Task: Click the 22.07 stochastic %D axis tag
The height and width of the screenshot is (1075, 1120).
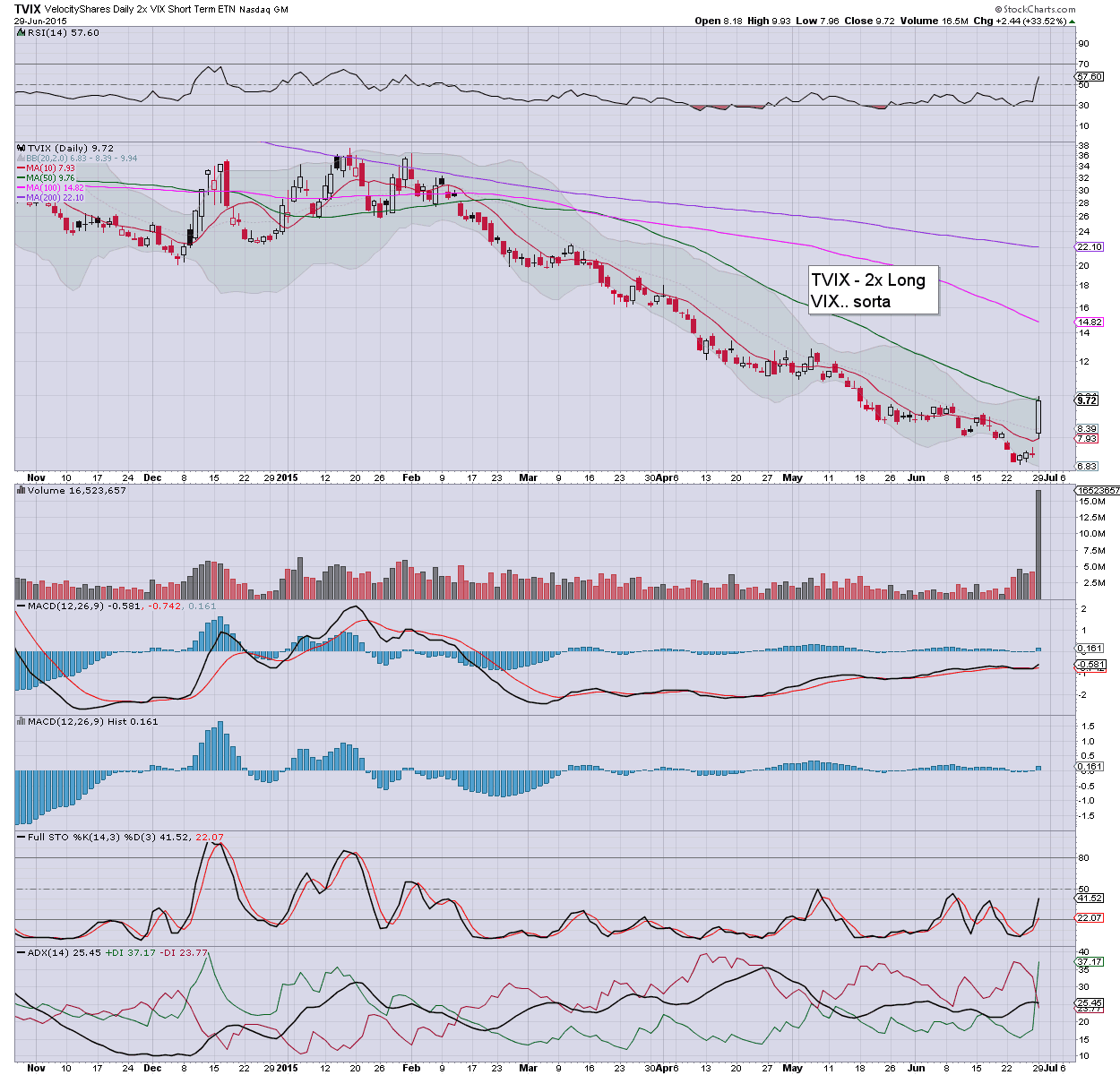Action: tap(1089, 917)
